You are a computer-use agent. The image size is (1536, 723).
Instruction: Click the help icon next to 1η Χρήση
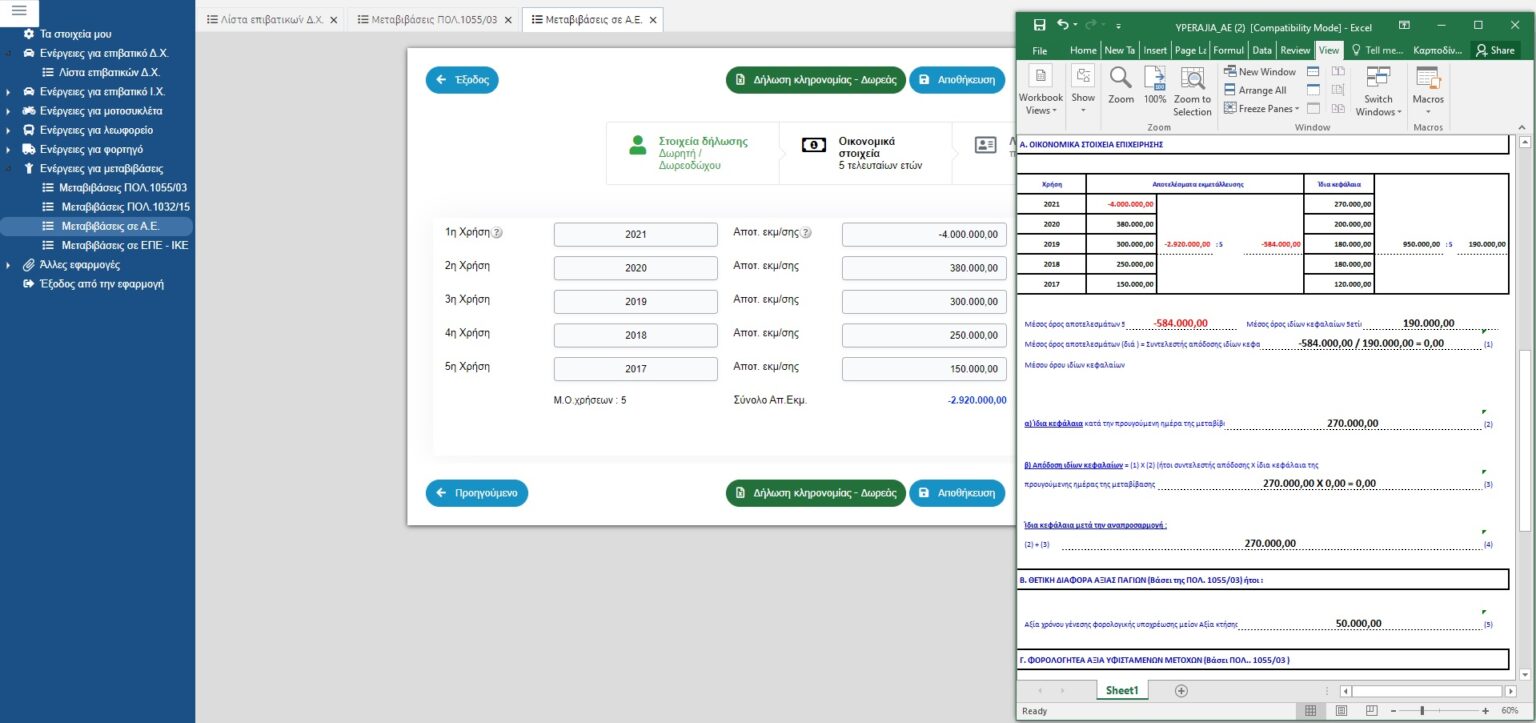pyautogui.click(x=497, y=233)
